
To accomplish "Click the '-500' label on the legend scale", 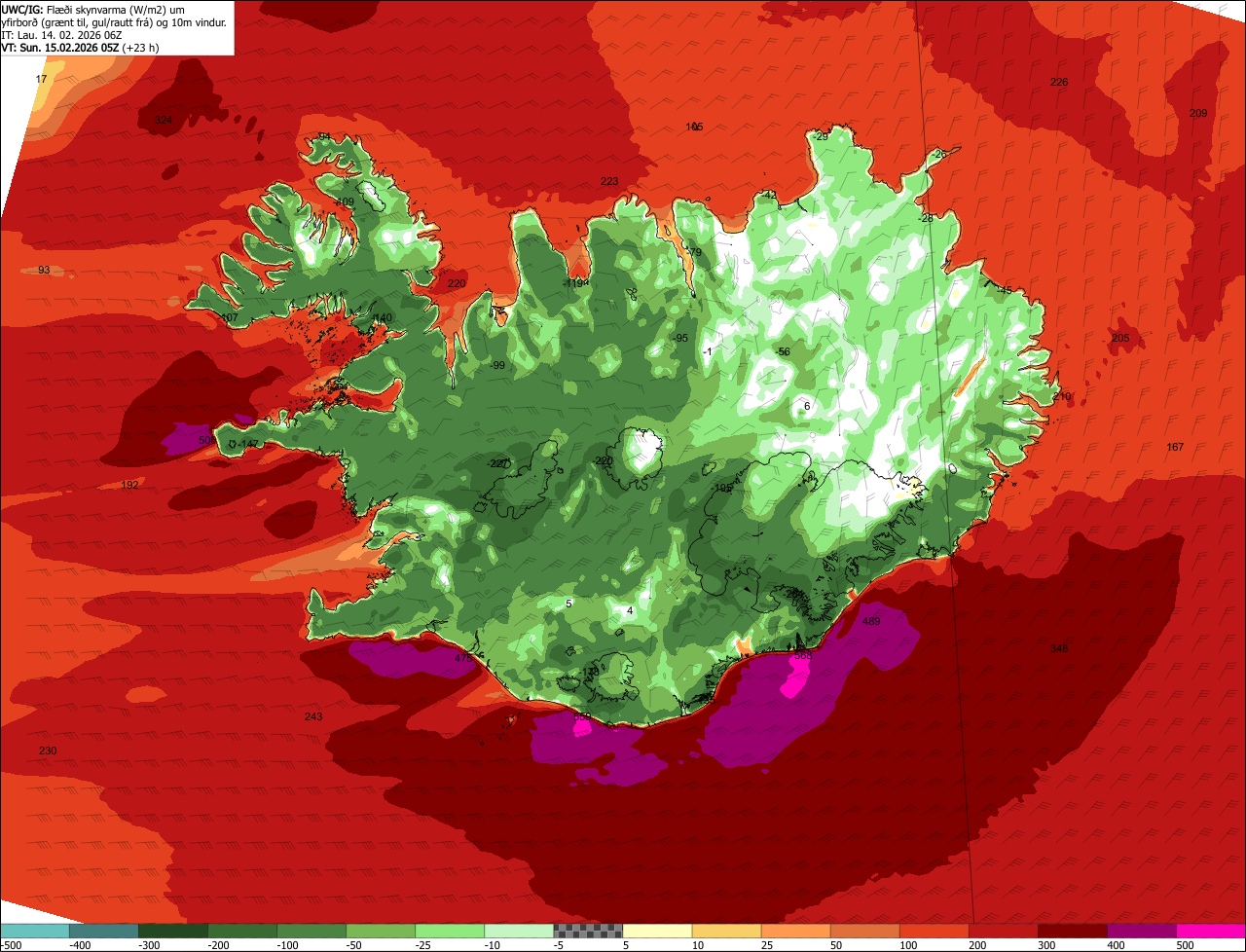I will click(12, 944).
